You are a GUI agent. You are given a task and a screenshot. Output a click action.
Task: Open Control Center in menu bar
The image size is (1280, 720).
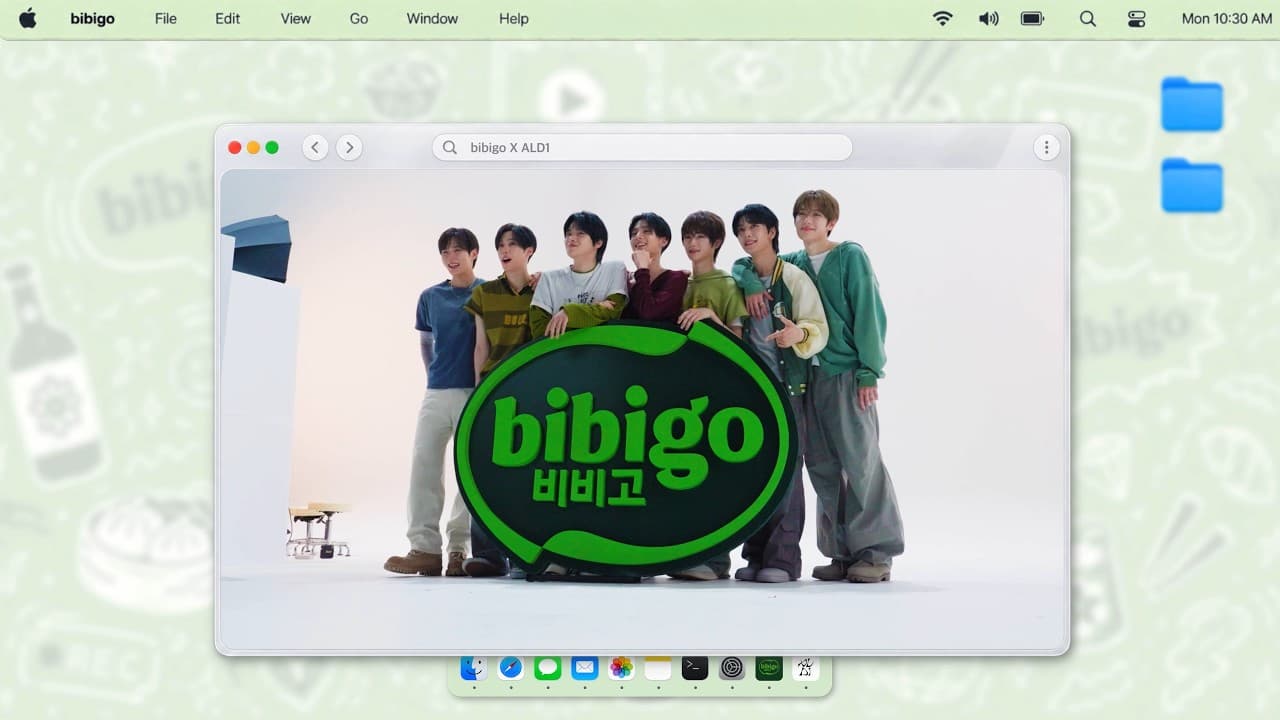[x=1137, y=18]
